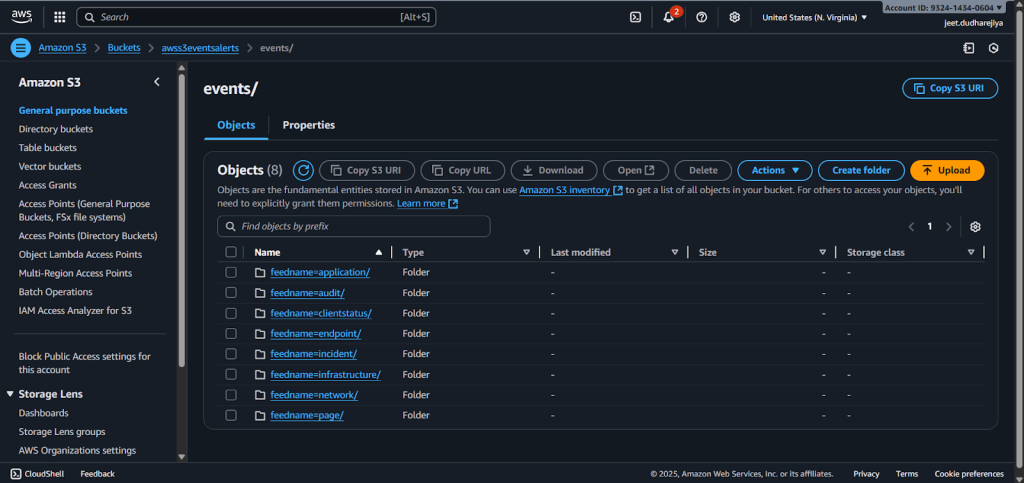Open the AWS home logo
Image resolution: width=1024 pixels, height=483 pixels.
(22, 17)
